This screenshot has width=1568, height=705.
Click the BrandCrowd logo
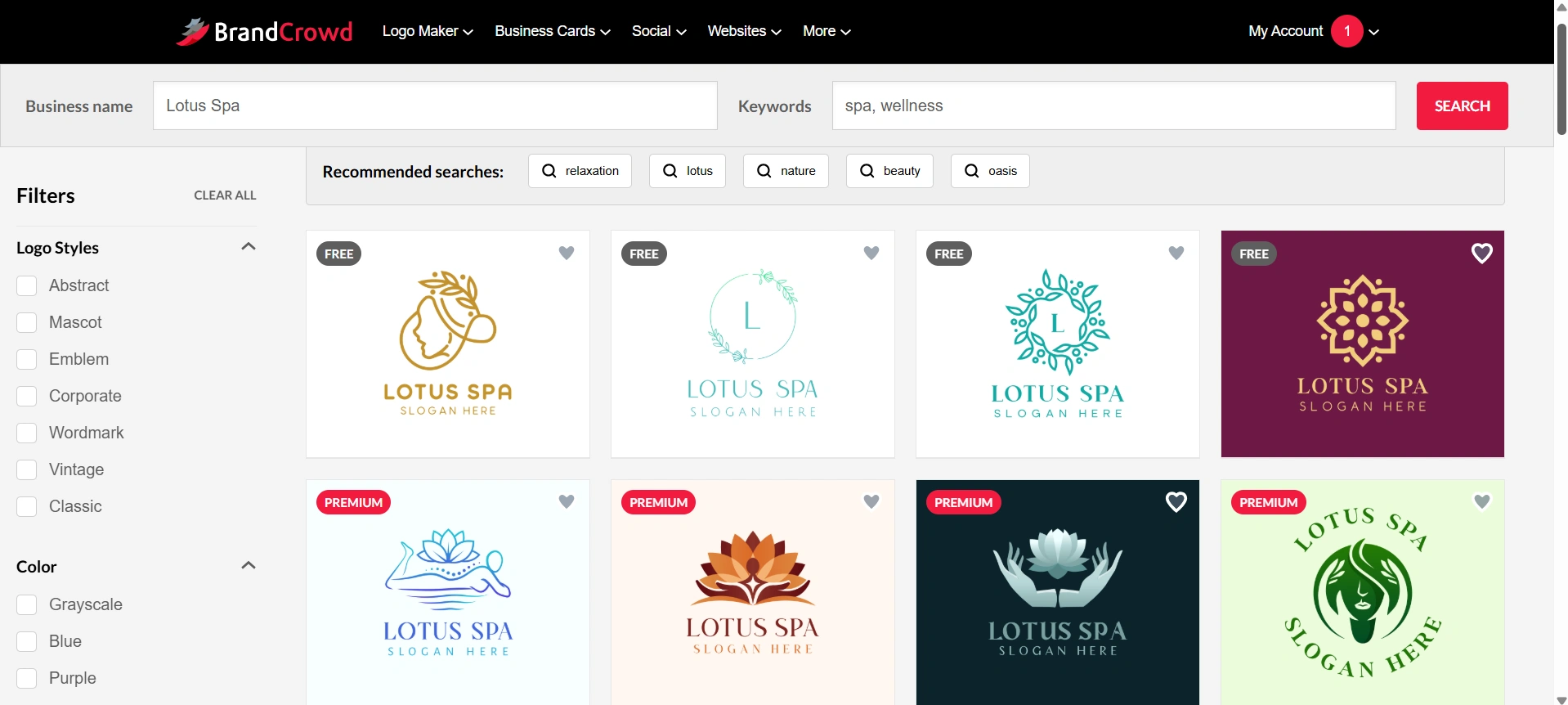click(264, 31)
